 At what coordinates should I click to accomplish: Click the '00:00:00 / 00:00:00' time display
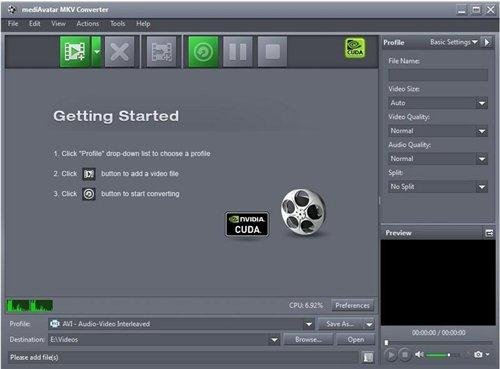pos(438,333)
